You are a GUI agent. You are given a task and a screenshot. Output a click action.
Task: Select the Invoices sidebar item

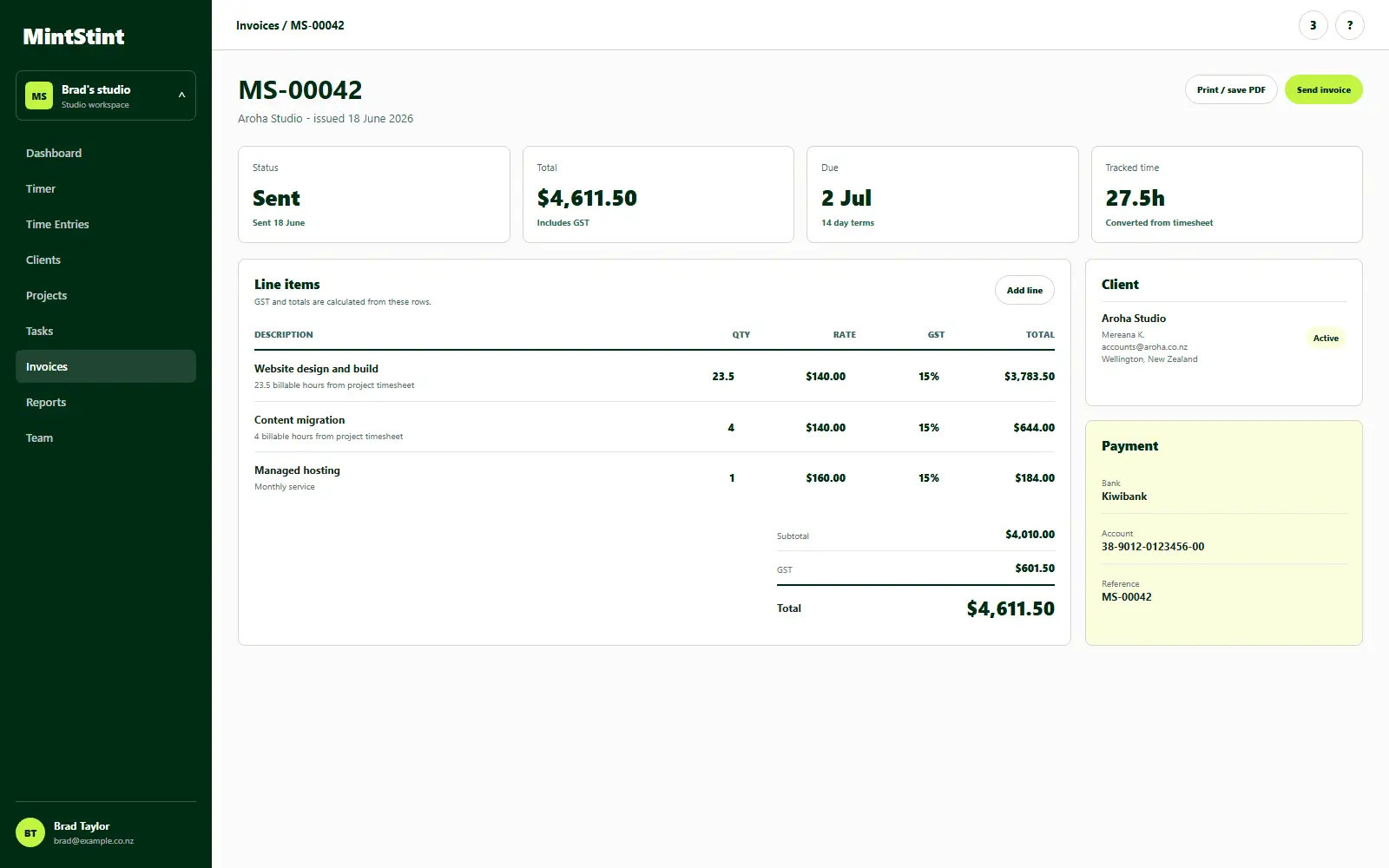(106, 366)
